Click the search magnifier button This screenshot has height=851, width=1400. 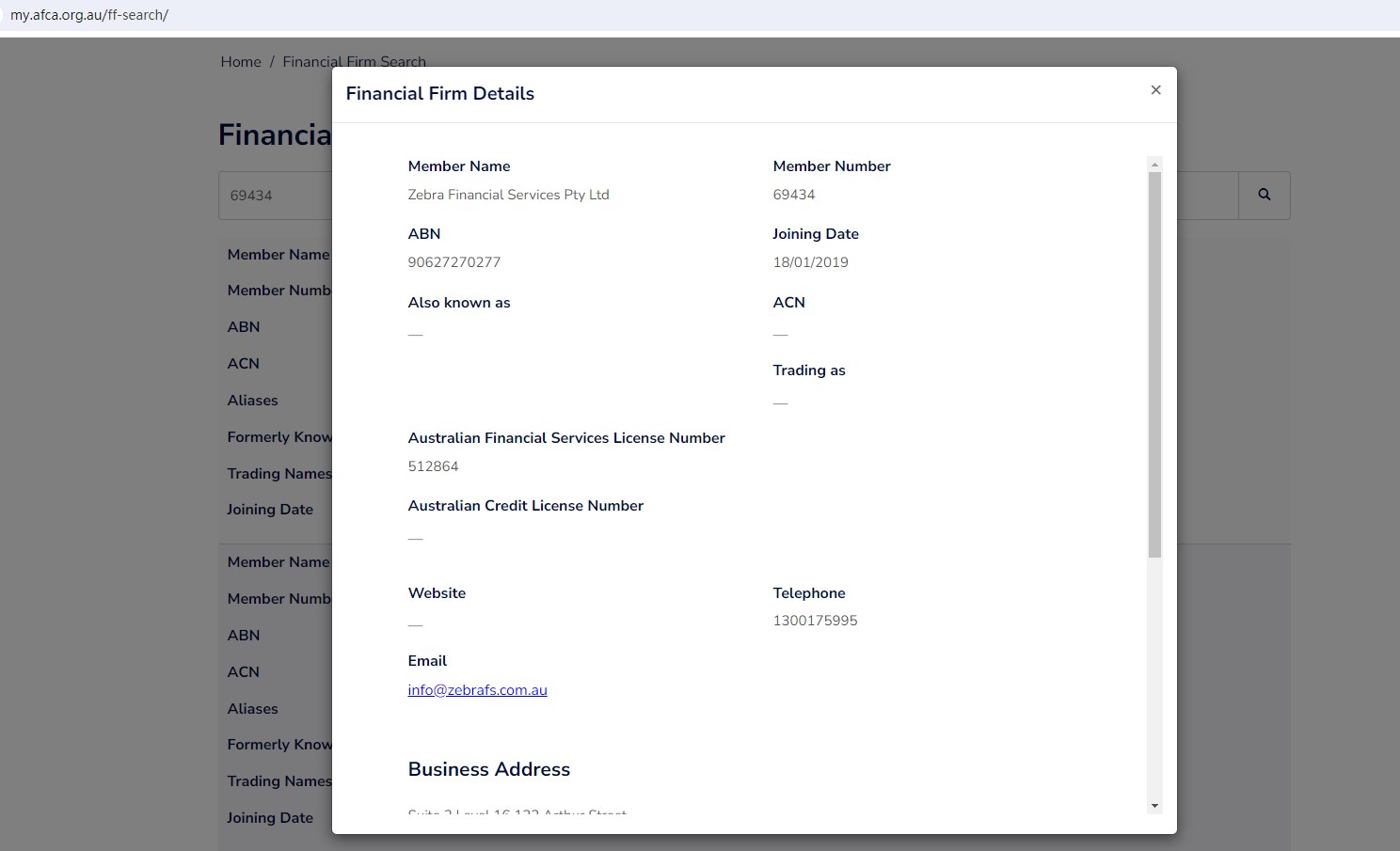tap(1264, 196)
